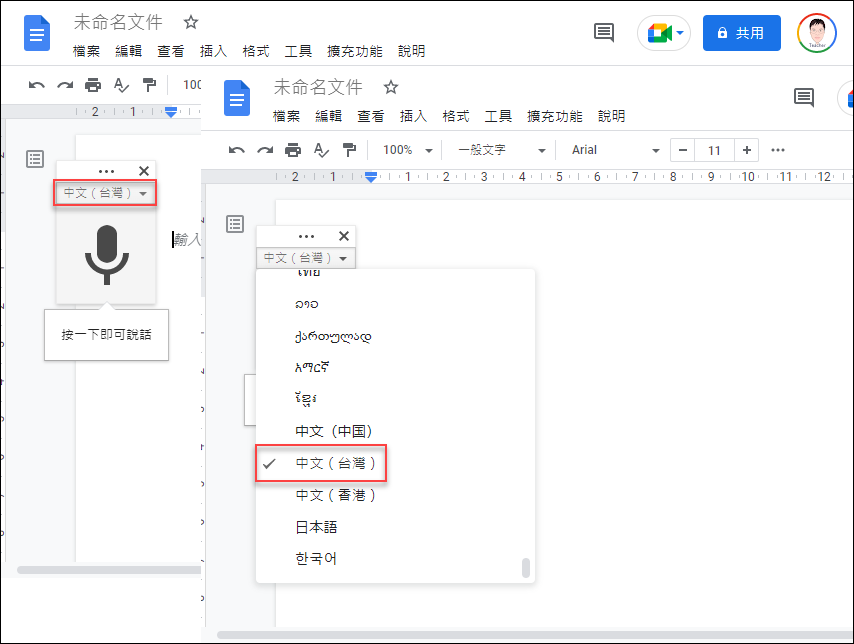This screenshot has width=854, height=644.
Task: Open the 一般文字 paragraph style dropdown
Action: coord(501,150)
